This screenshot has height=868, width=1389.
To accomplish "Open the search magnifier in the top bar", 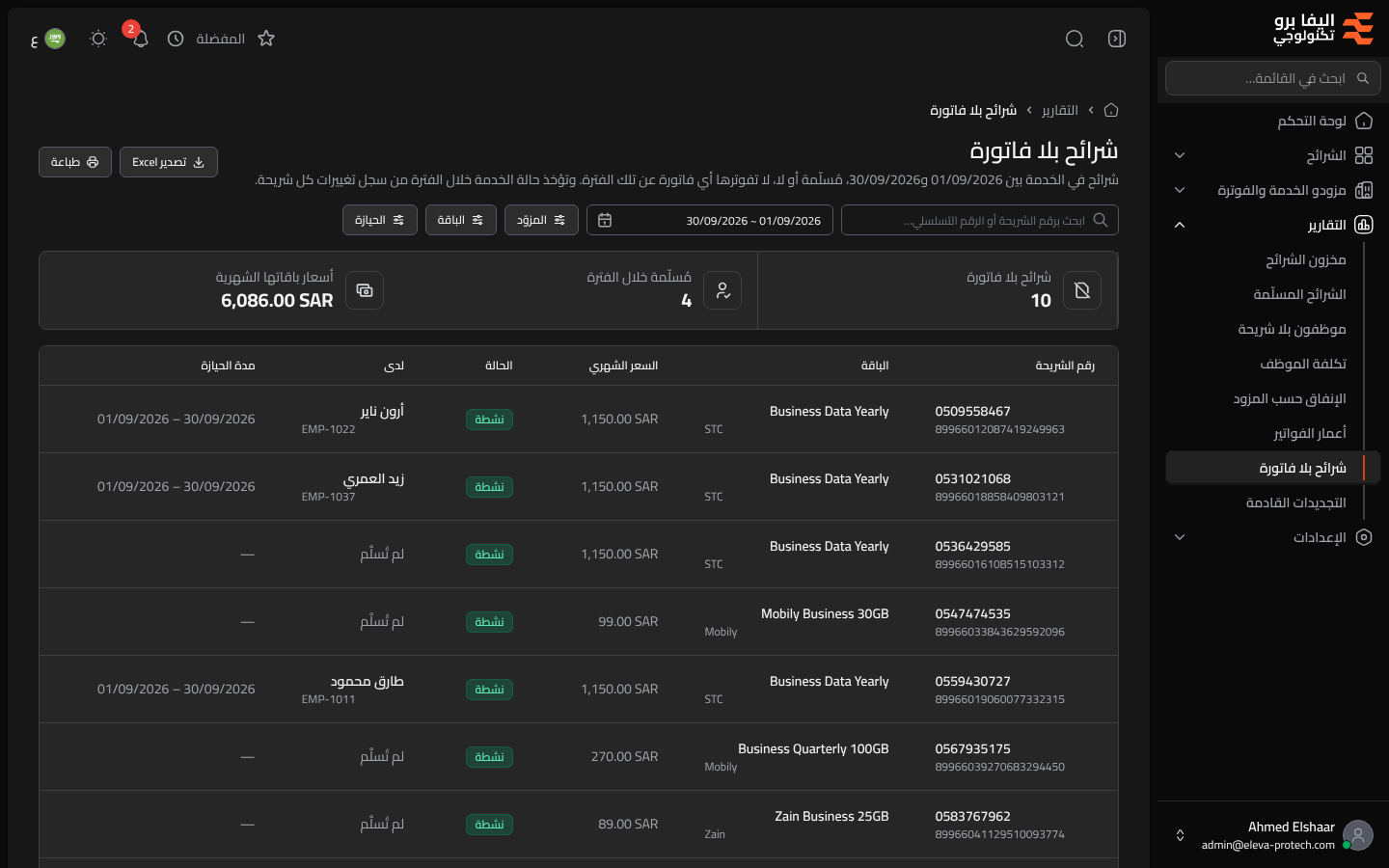I will pyautogui.click(x=1075, y=39).
